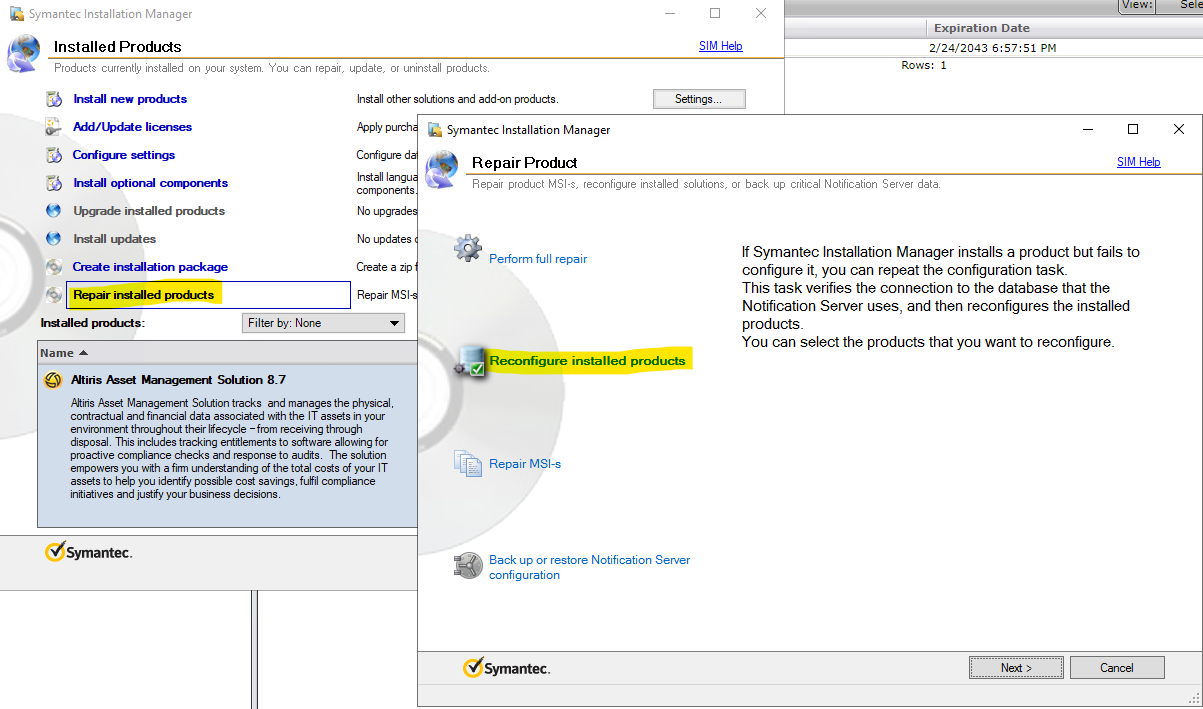This screenshot has width=1203, height=709.
Task: Select Install updates option
Action: (114, 239)
